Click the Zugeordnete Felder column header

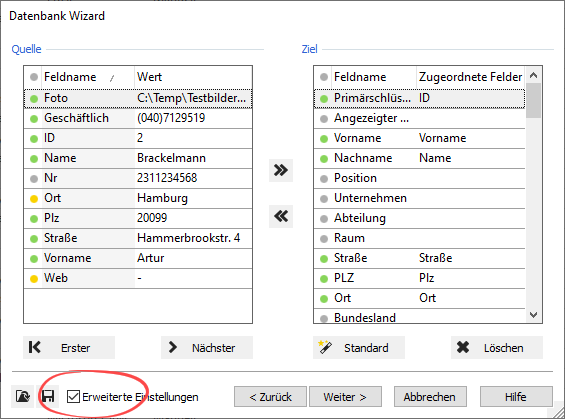(x=470, y=77)
